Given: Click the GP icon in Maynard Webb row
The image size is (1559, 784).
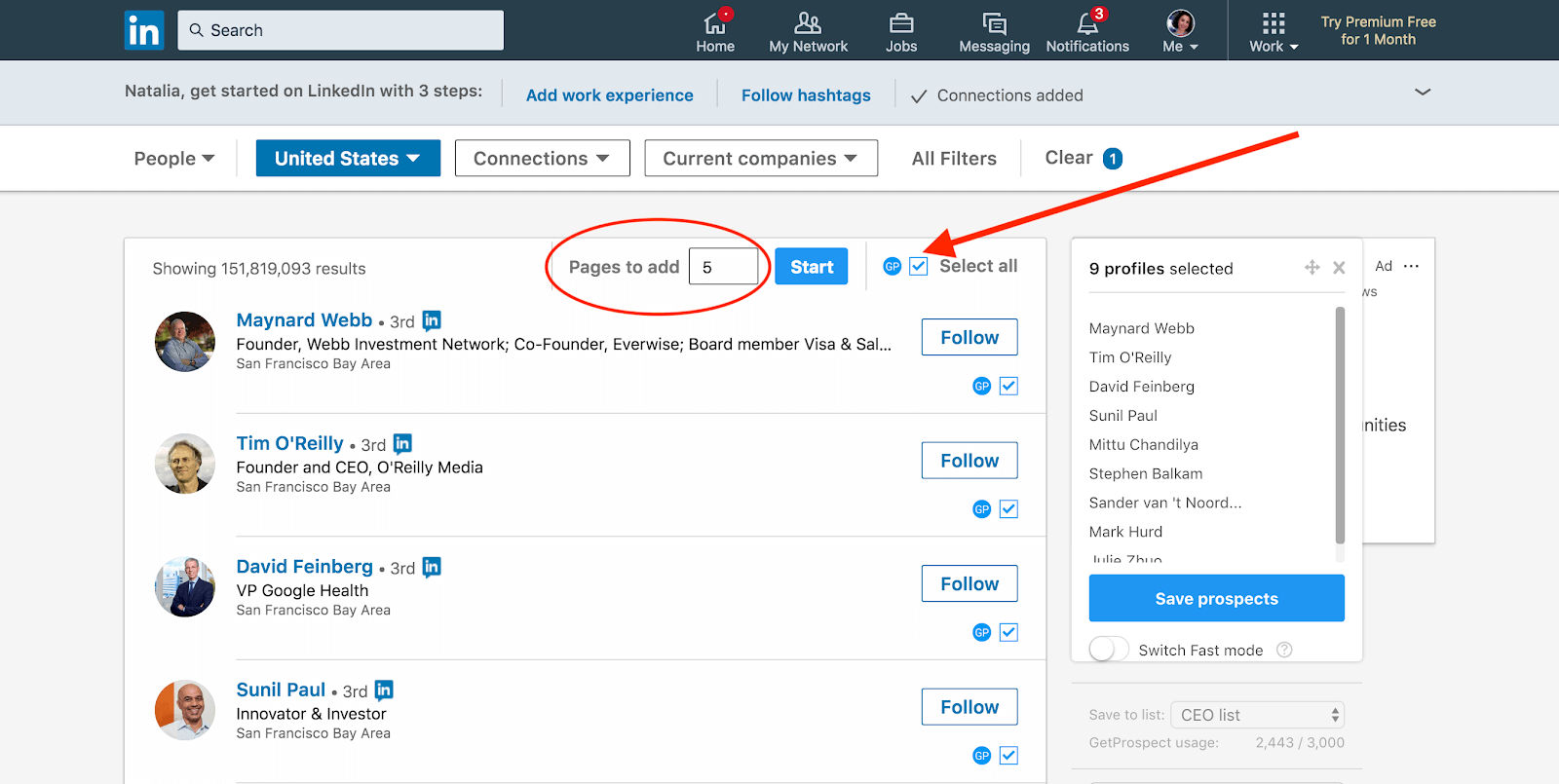Looking at the screenshot, I should 981,386.
